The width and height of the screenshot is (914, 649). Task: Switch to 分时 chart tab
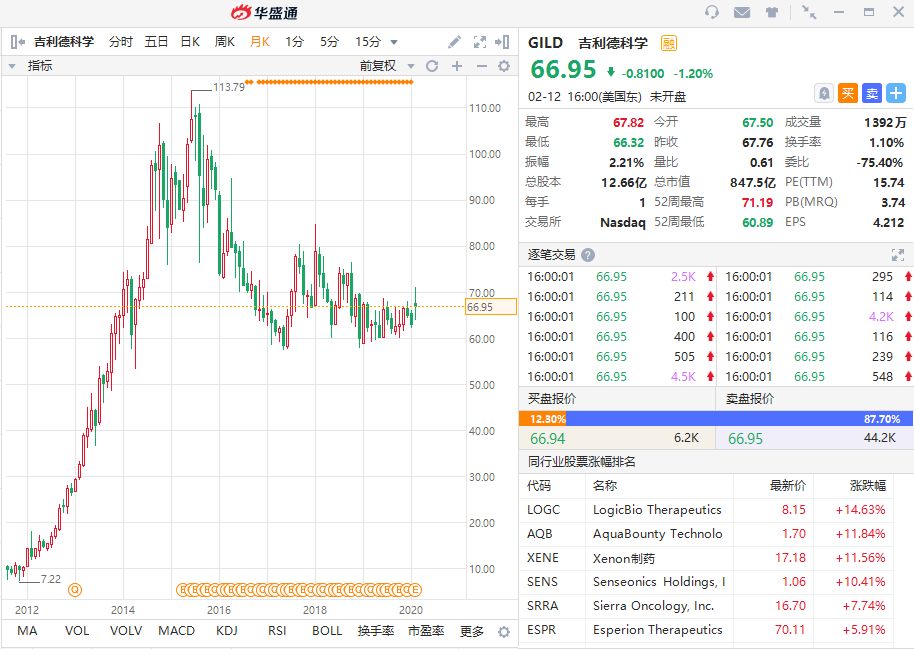(x=121, y=42)
